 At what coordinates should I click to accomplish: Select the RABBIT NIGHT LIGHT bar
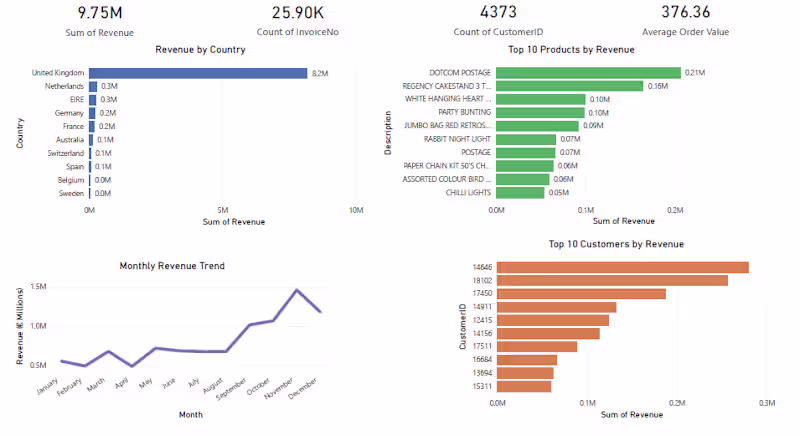[x=526, y=139]
